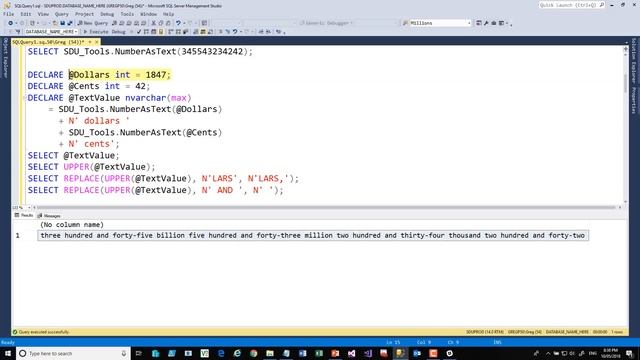The image size is (640, 360).
Task: Click the Debug toolbar button
Action: [118, 31]
